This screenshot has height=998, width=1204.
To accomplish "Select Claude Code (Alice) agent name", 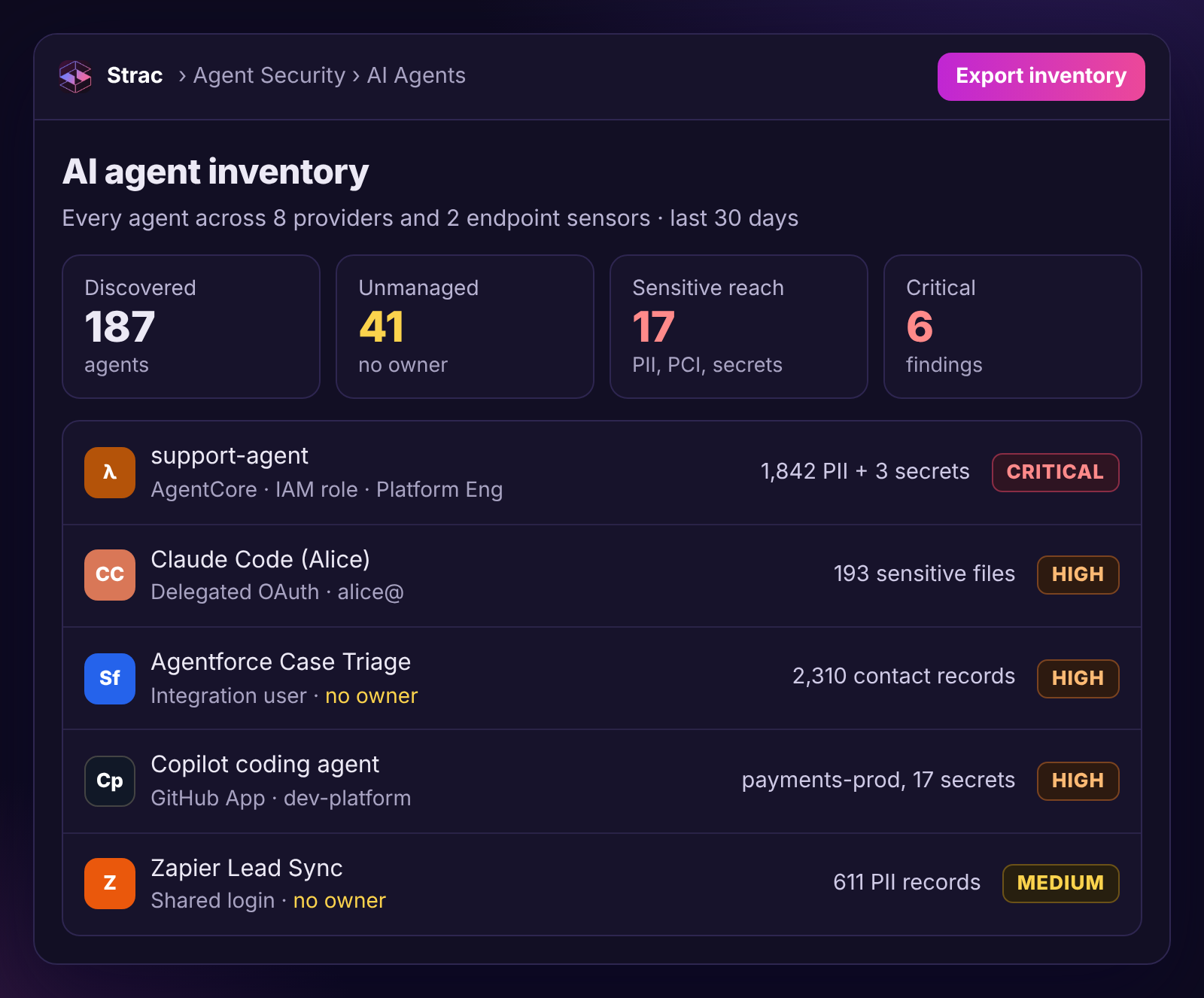I will (260, 559).
